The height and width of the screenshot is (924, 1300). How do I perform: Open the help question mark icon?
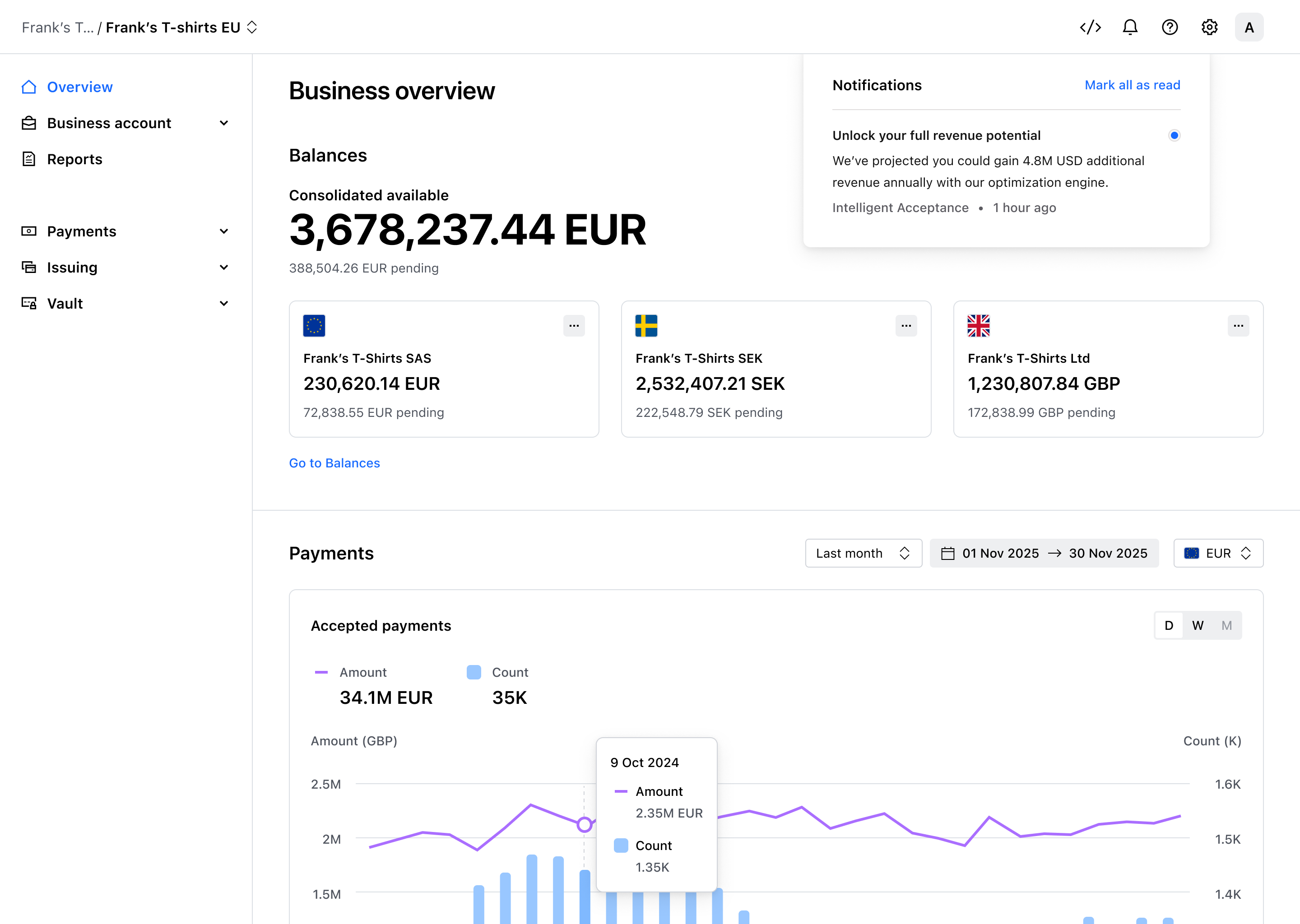point(1170,28)
